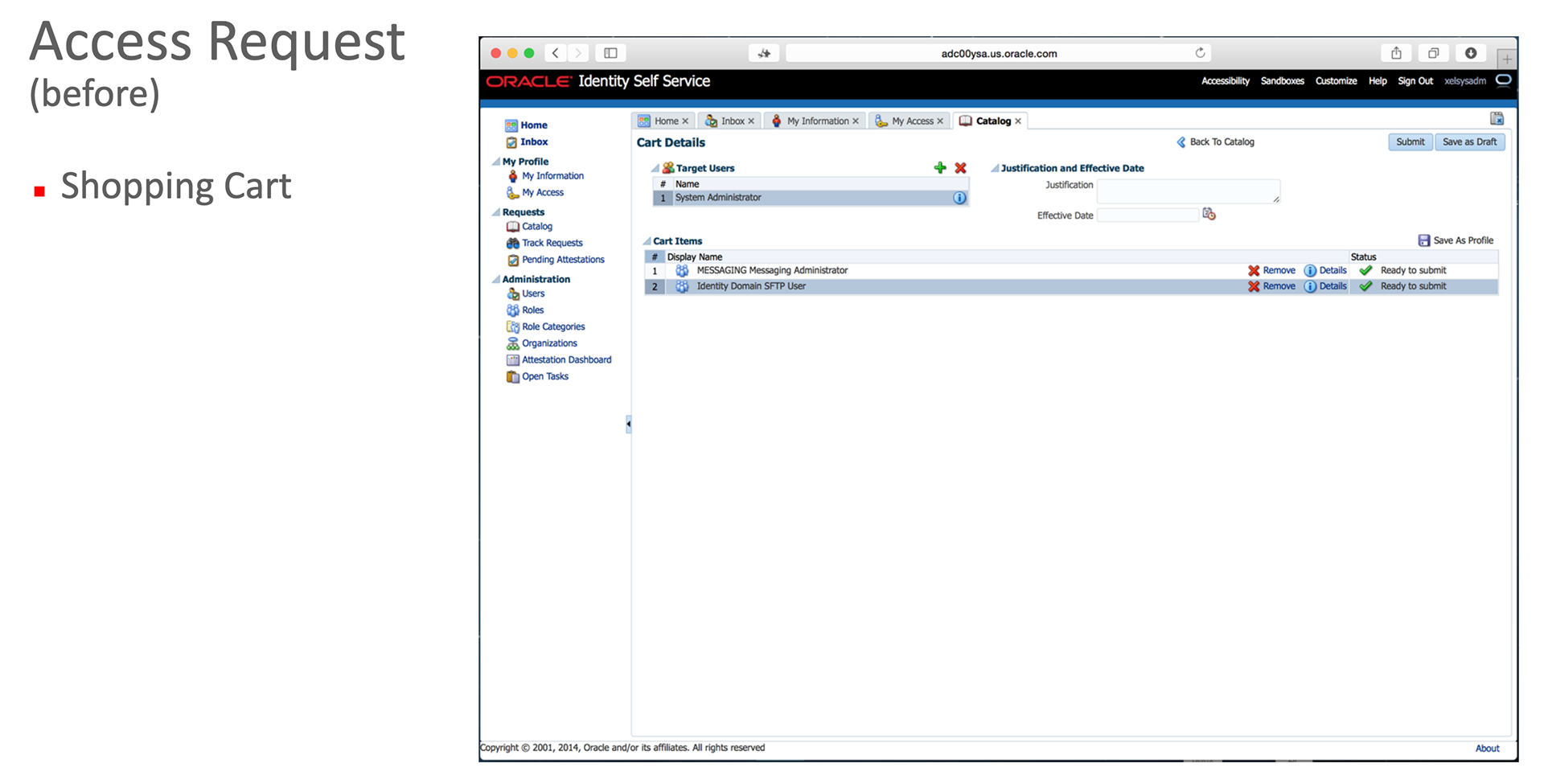Open System Administrator info icon
The height and width of the screenshot is (784, 1544).
[x=959, y=198]
